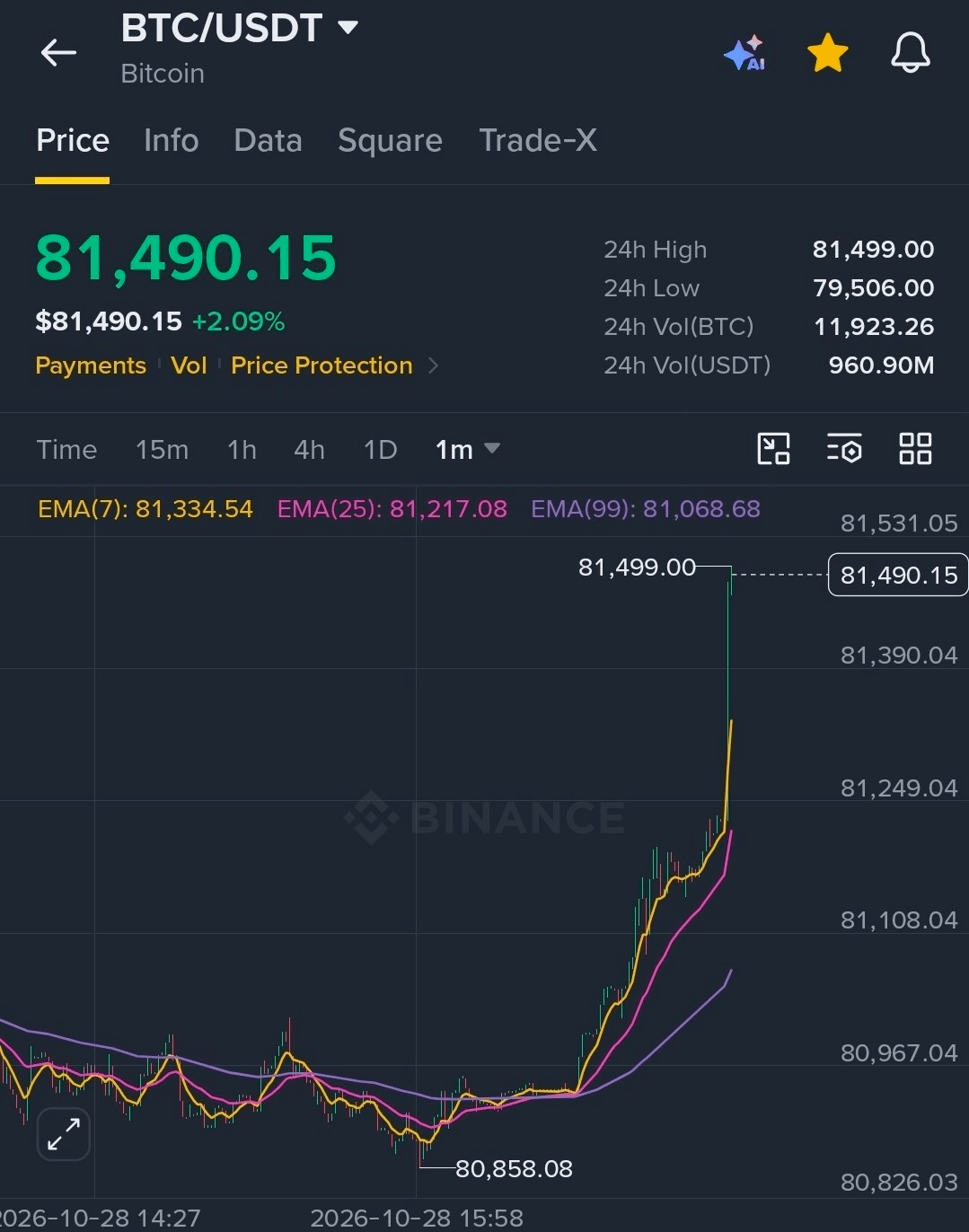Tap the 24h Vol(USDT) value 960.90M

[881, 365]
